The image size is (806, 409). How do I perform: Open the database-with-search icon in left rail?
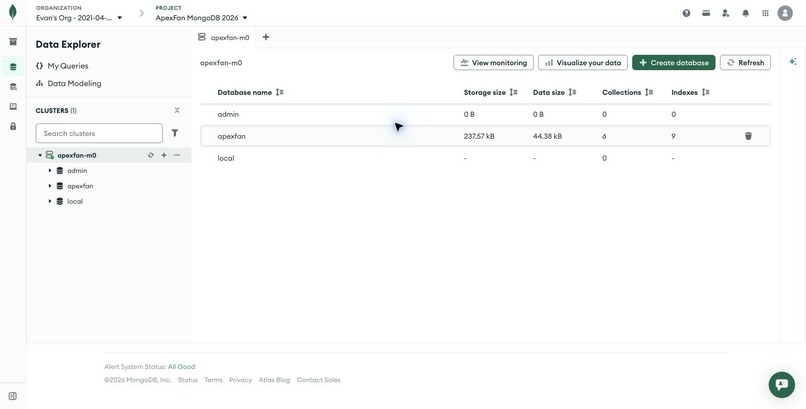(13, 87)
